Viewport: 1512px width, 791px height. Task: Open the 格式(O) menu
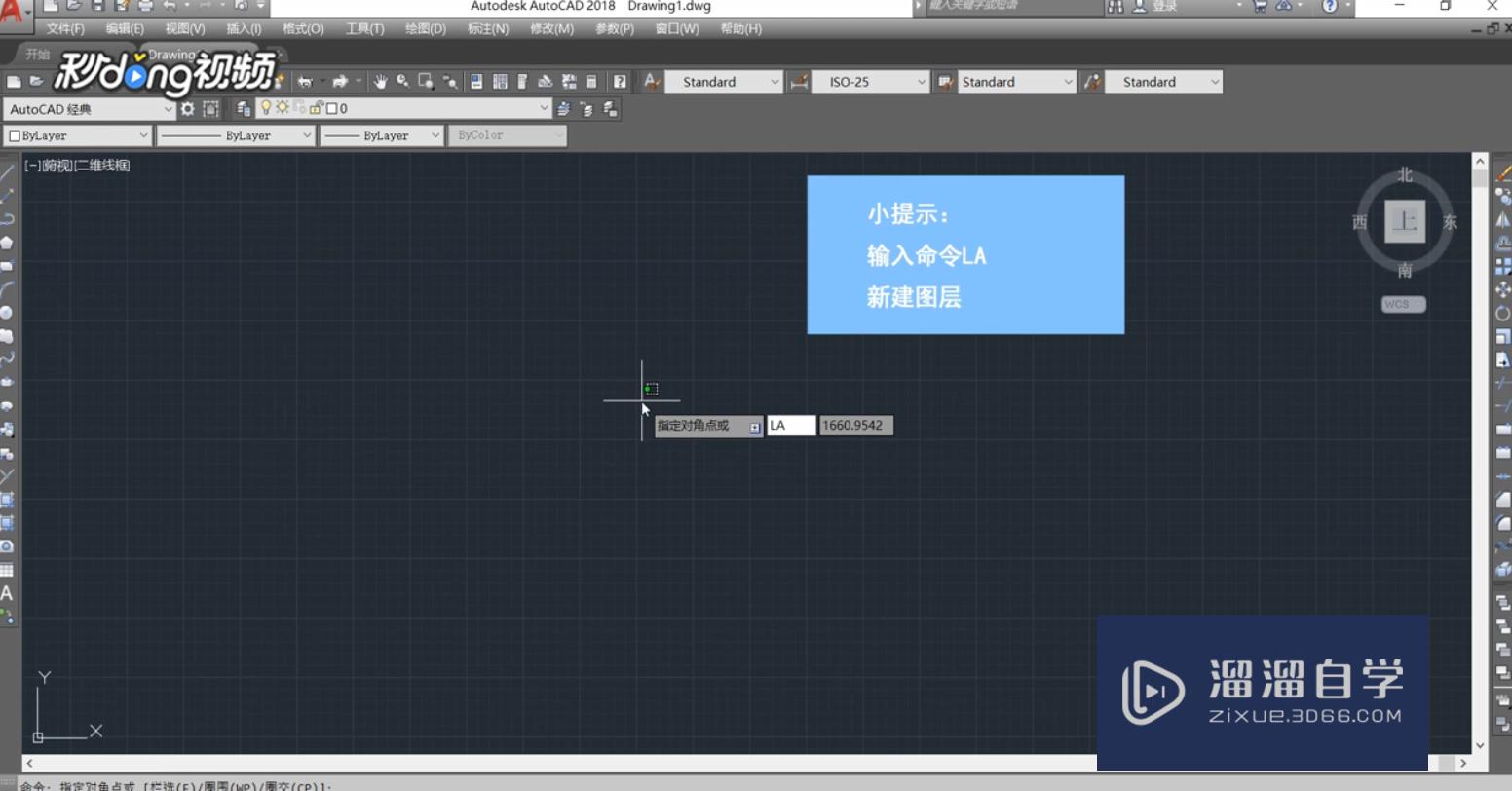point(302,28)
